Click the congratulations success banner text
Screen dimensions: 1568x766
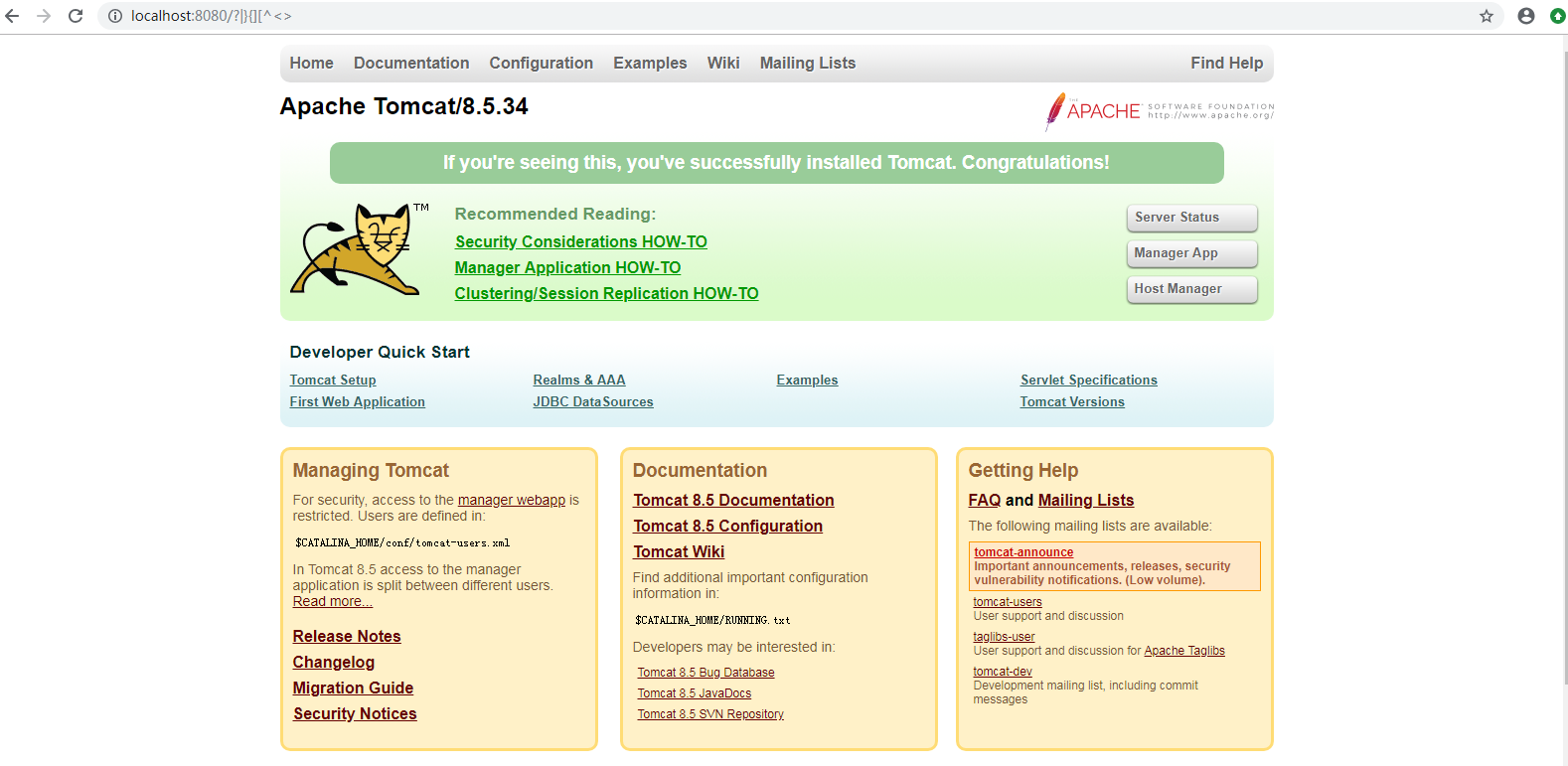pos(776,163)
